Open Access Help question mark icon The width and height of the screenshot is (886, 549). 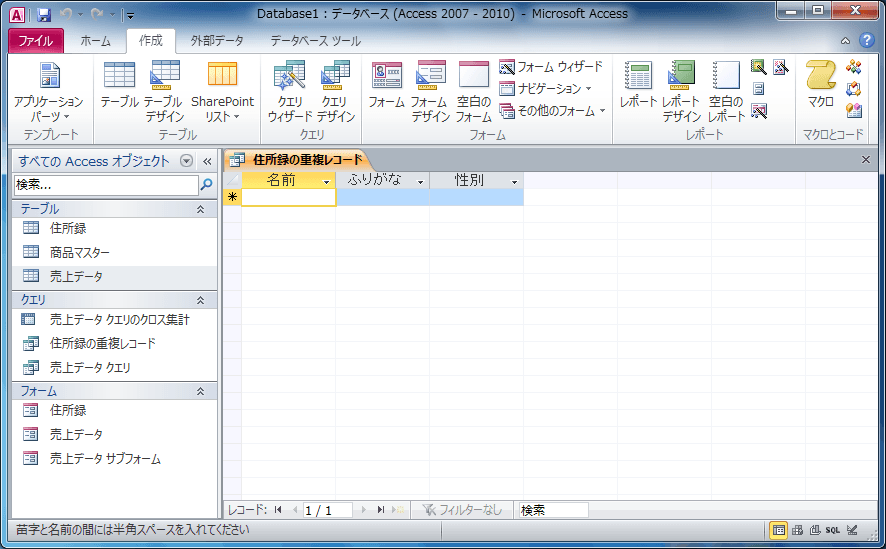(x=866, y=40)
